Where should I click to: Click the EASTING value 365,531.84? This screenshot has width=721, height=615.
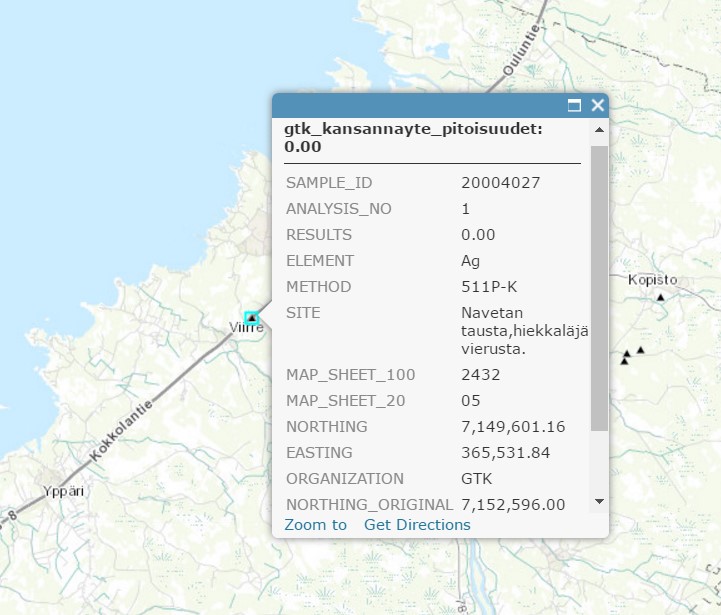coord(506,453)
